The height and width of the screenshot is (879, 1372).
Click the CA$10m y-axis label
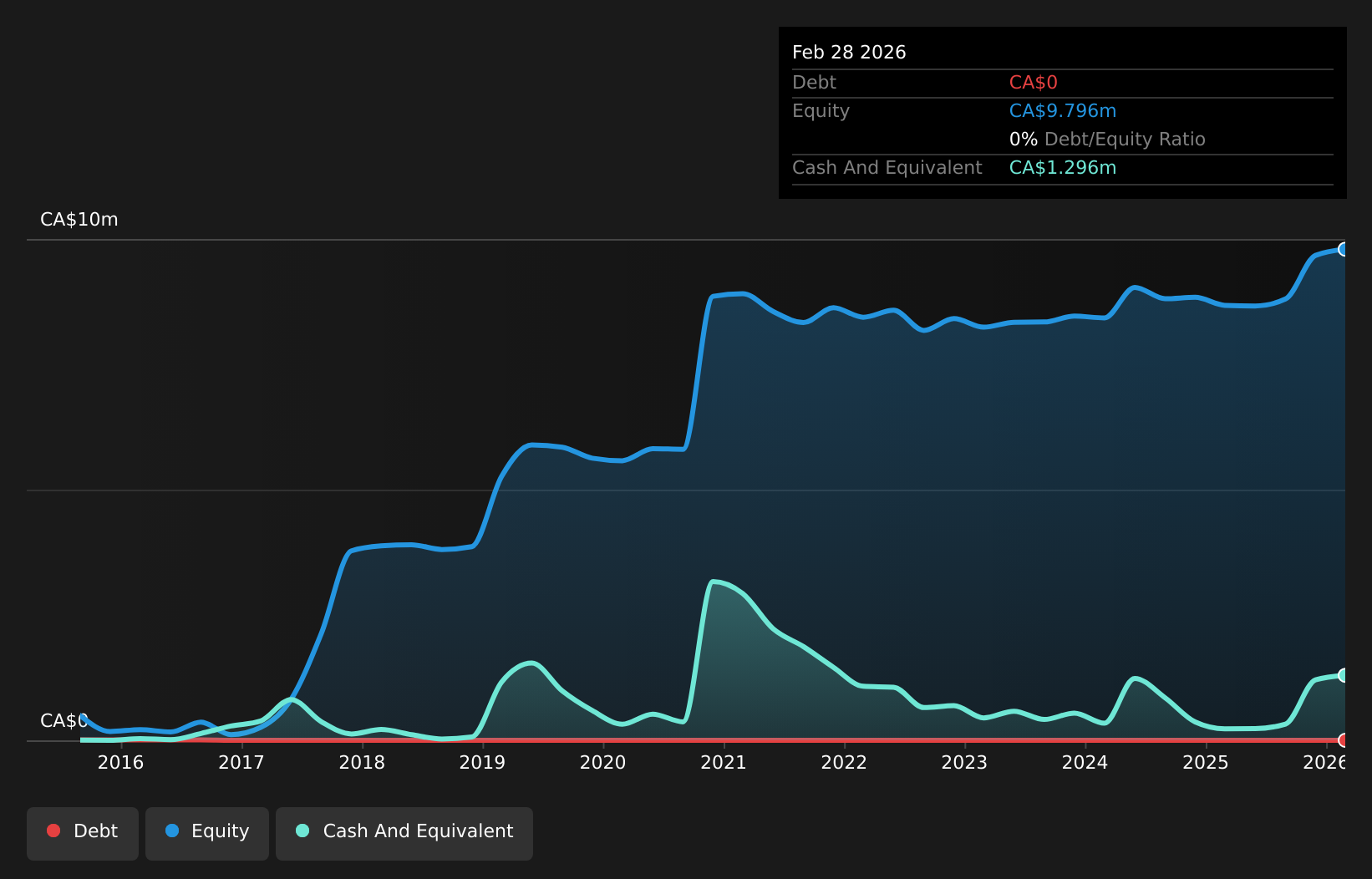[x=79, y=220]
